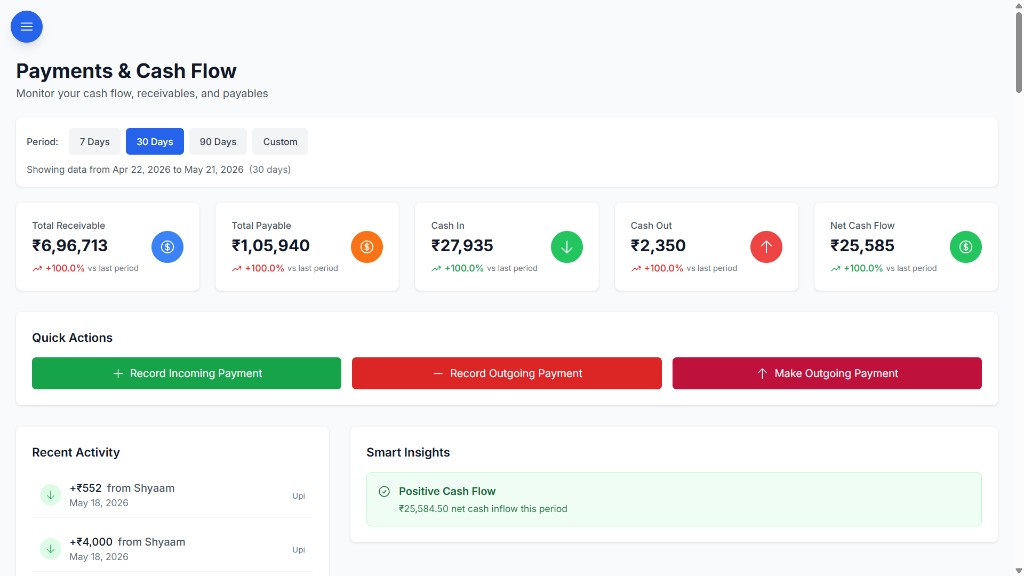Click the Upi label on the ₹4,000 row
This screenshot has width=1024, height=576.
298,550
